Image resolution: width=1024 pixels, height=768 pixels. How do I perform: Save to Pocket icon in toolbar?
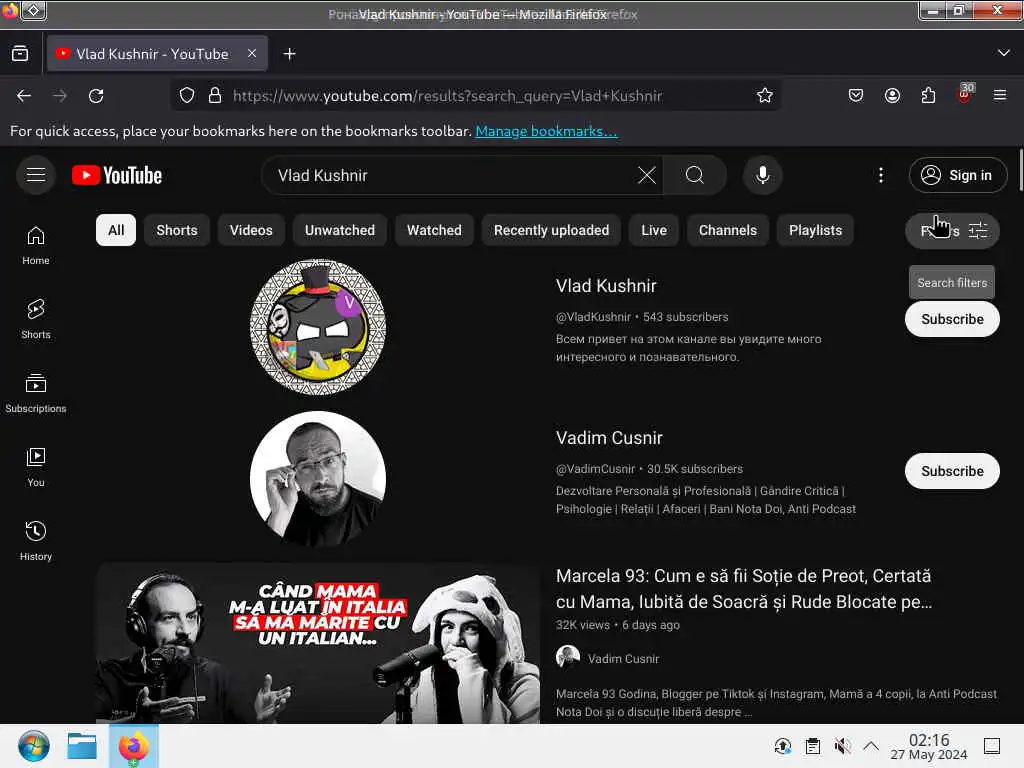tap(856, 96)
